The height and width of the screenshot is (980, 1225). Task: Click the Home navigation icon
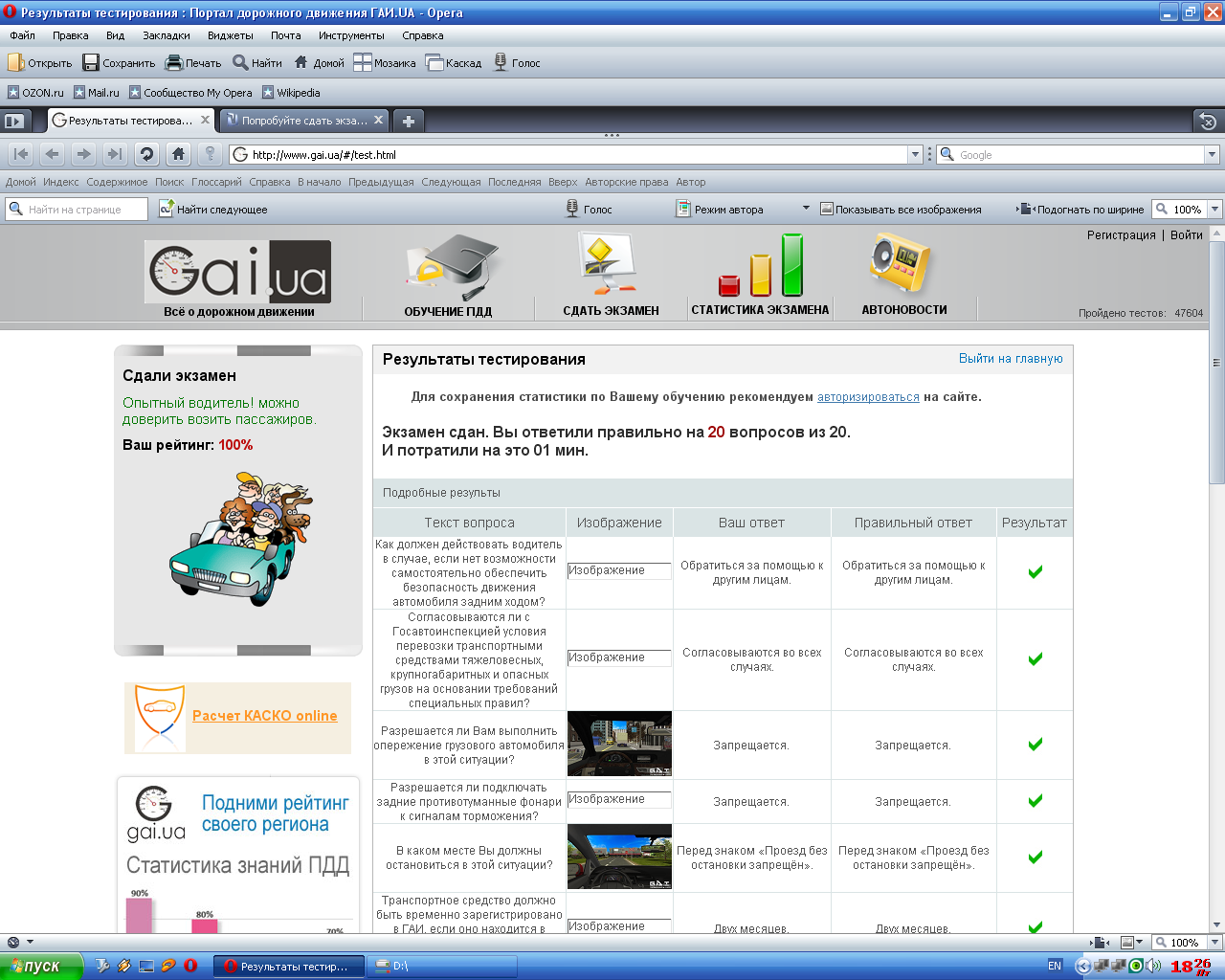(x=178, y=154)
